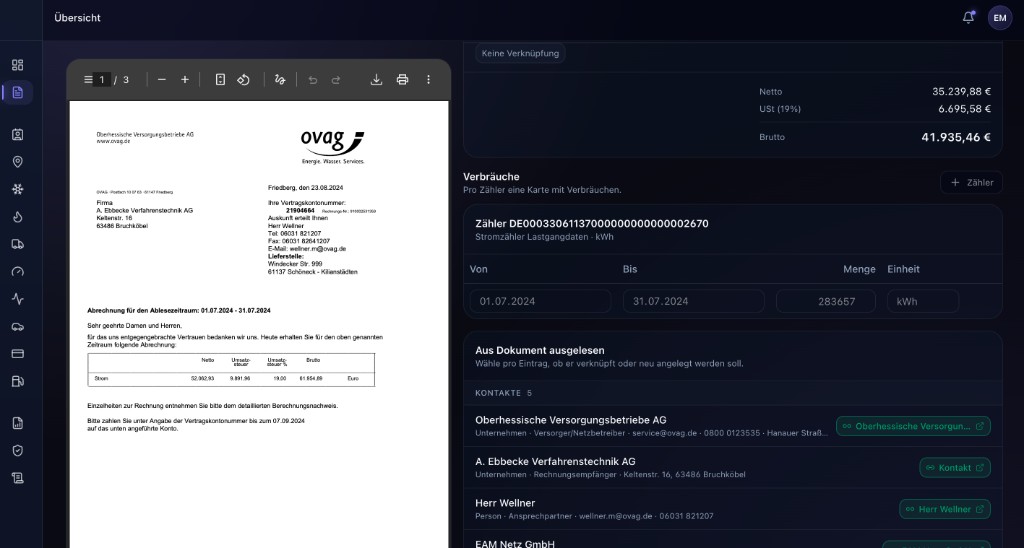Open the location pin icon in sidebar
The image size is (1024, 548).
pos(18,161)
